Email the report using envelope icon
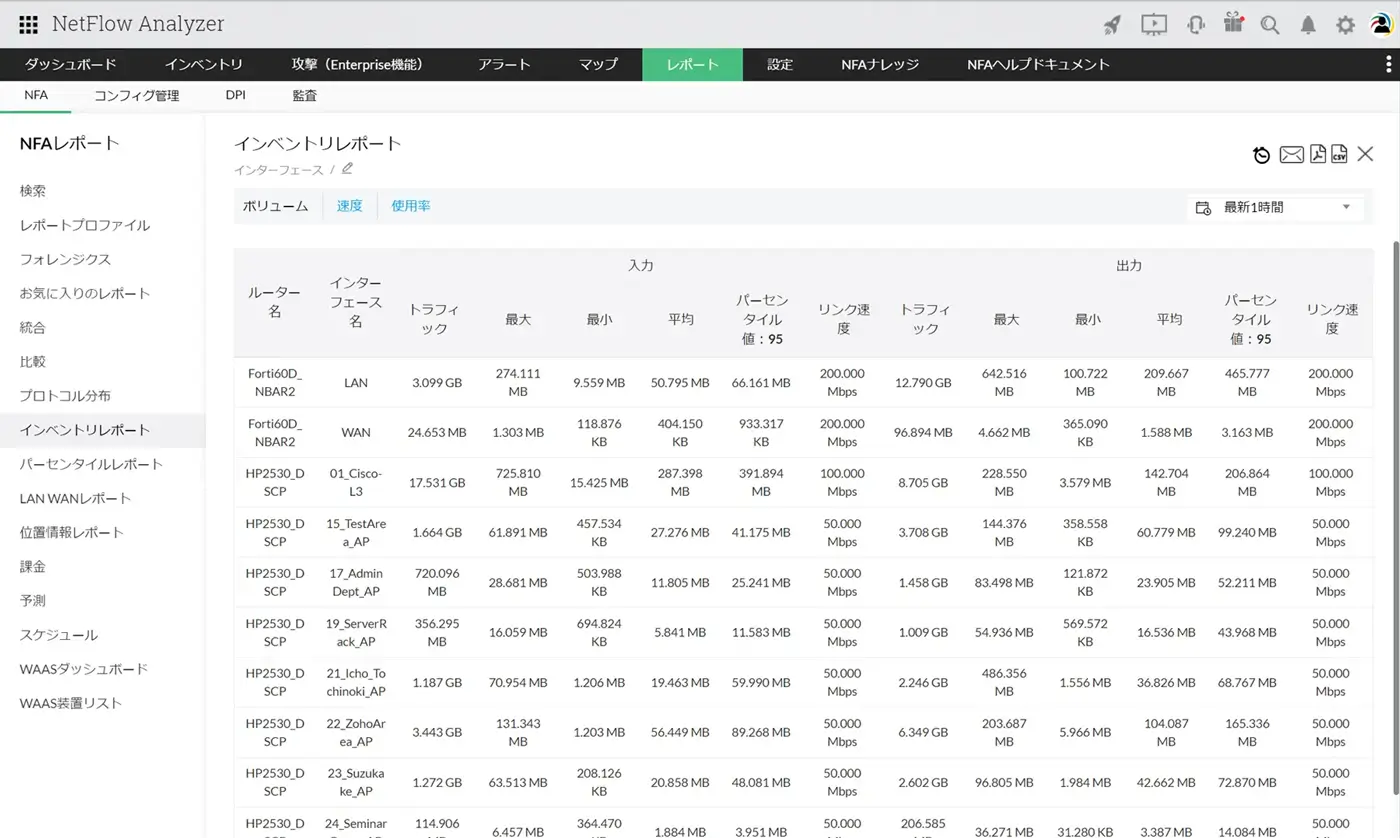This screenshot has width=1400, height=838. [1292, 154]
